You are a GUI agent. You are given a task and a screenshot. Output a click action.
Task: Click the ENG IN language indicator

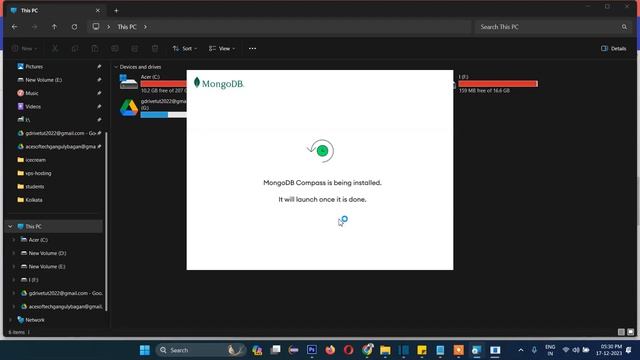click(550, 350)
